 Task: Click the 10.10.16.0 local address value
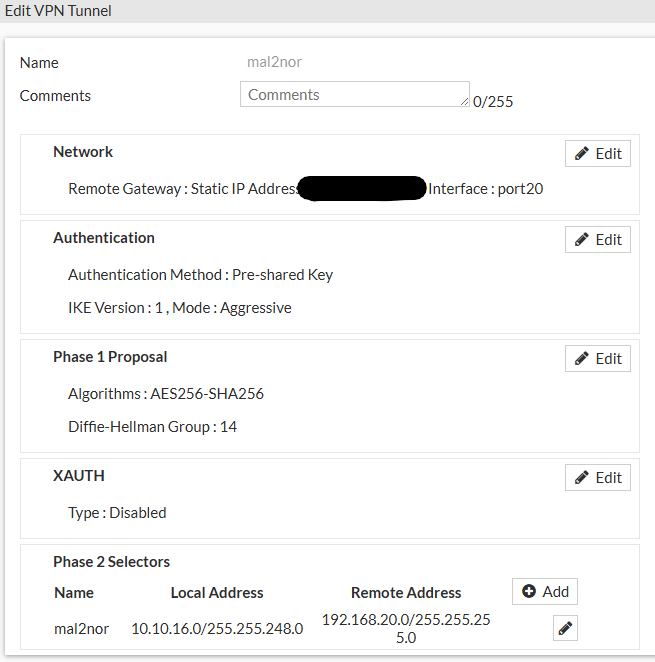[217, 629]
